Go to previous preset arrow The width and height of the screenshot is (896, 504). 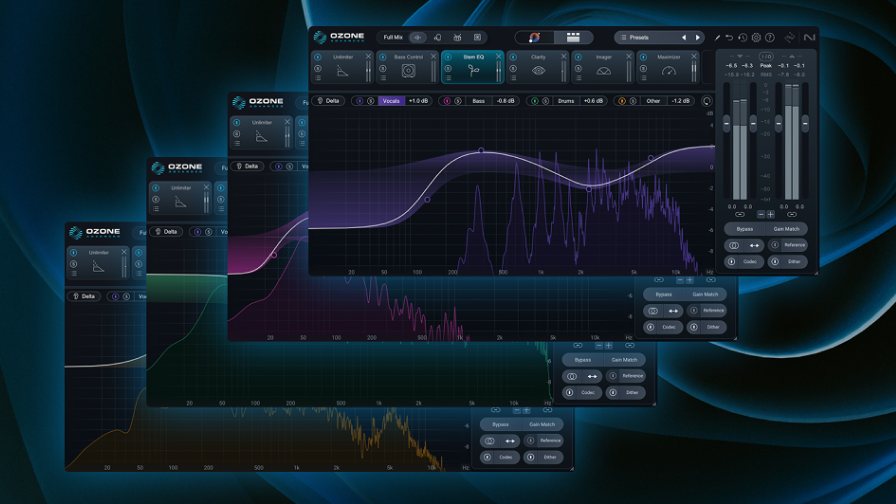[x=684, y=37]
